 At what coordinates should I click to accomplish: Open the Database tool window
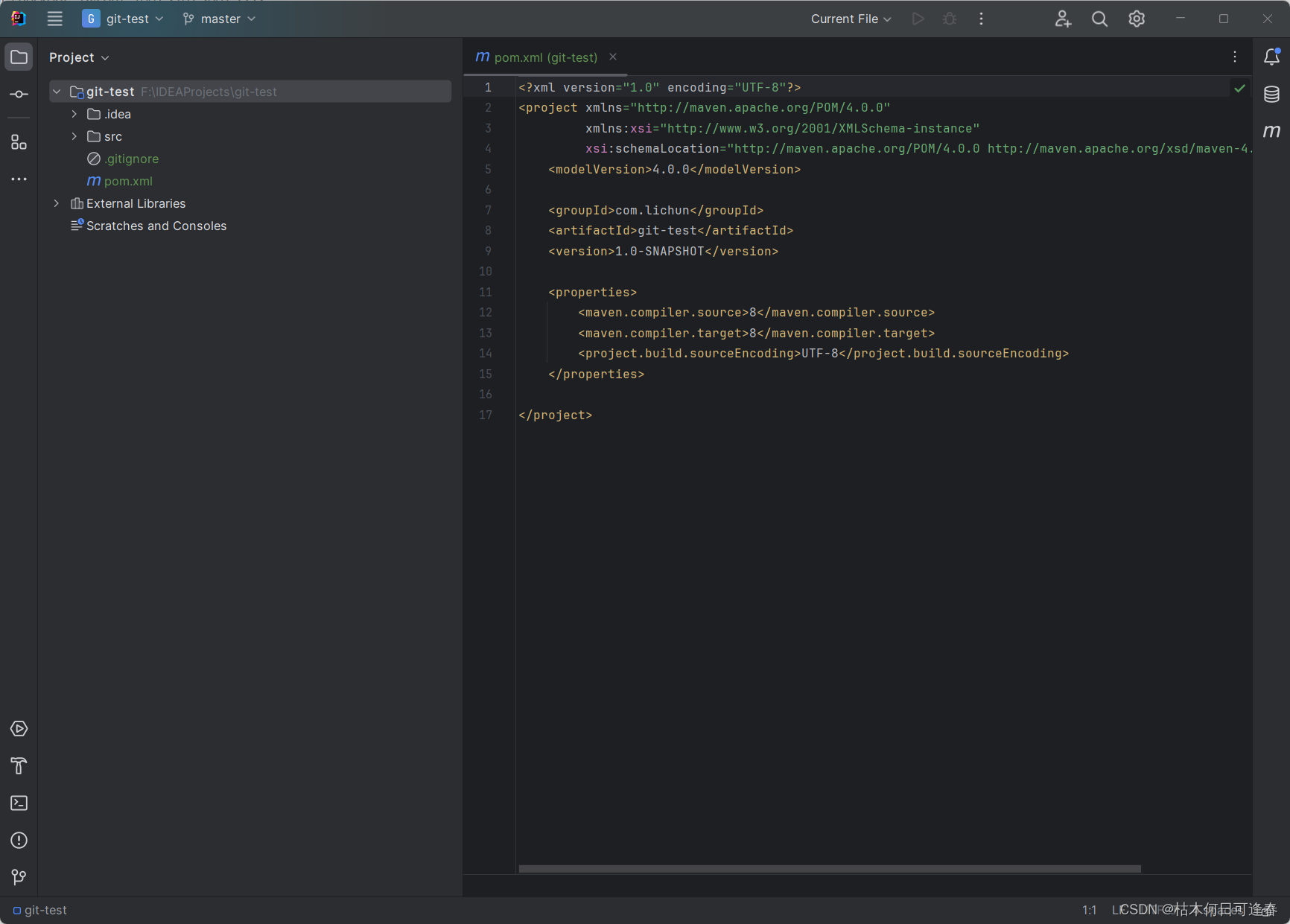1271,95
